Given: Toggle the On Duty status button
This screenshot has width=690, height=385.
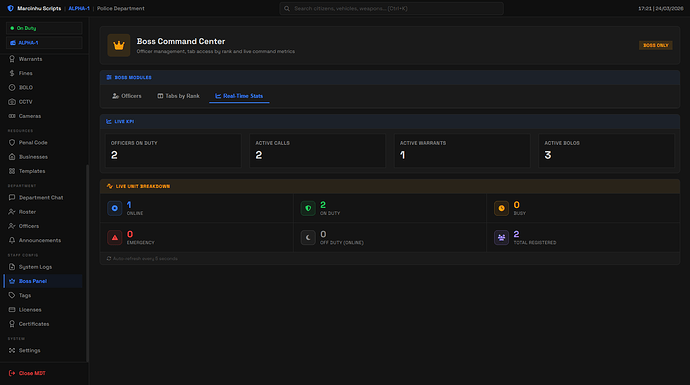Looking at the screenshot, I should (44, 28).
